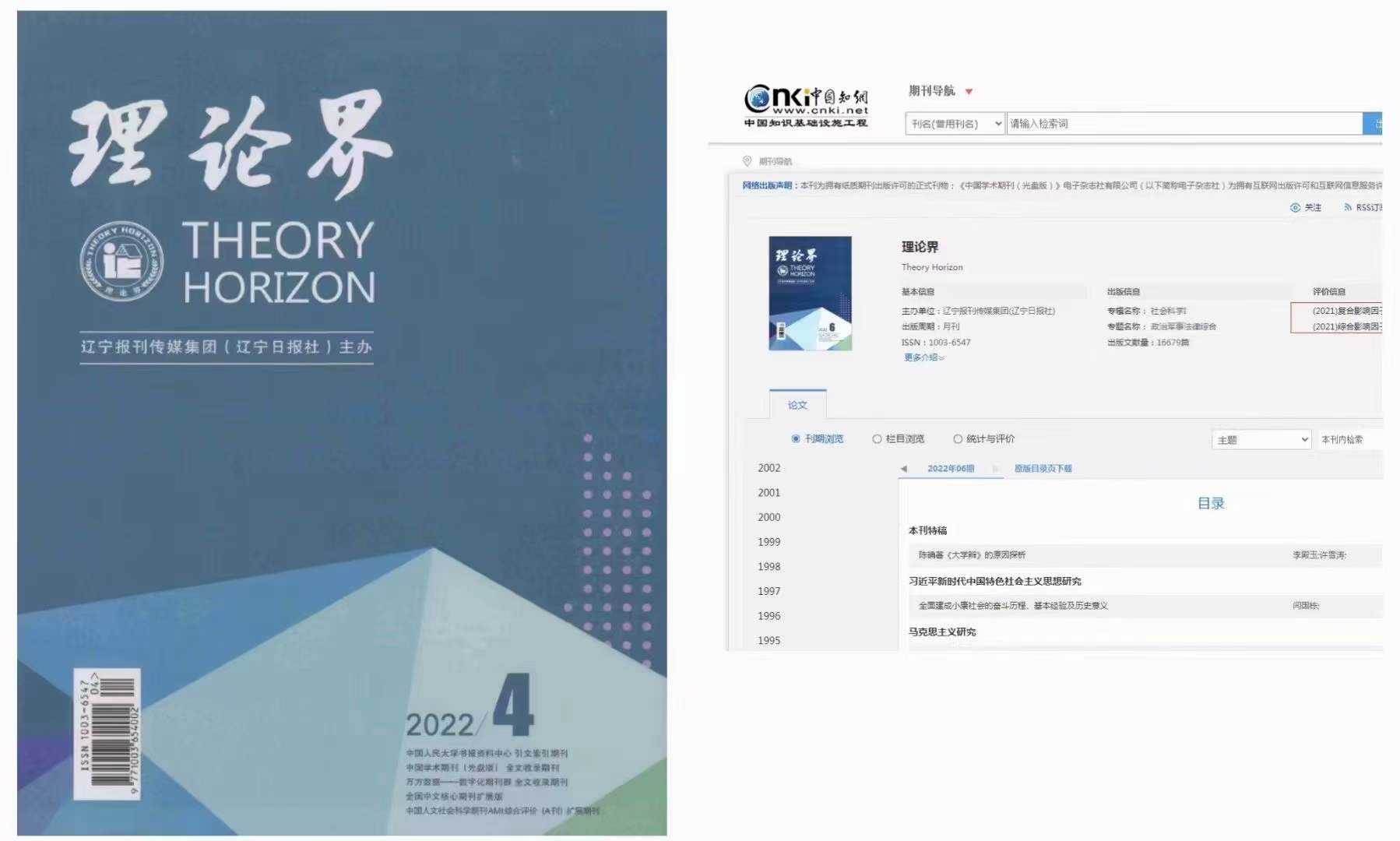Image resolution: width=1400 pixels, height=841 pixels.
Task: Click the location pin breadcrumb icon
Action: point(747,161)
